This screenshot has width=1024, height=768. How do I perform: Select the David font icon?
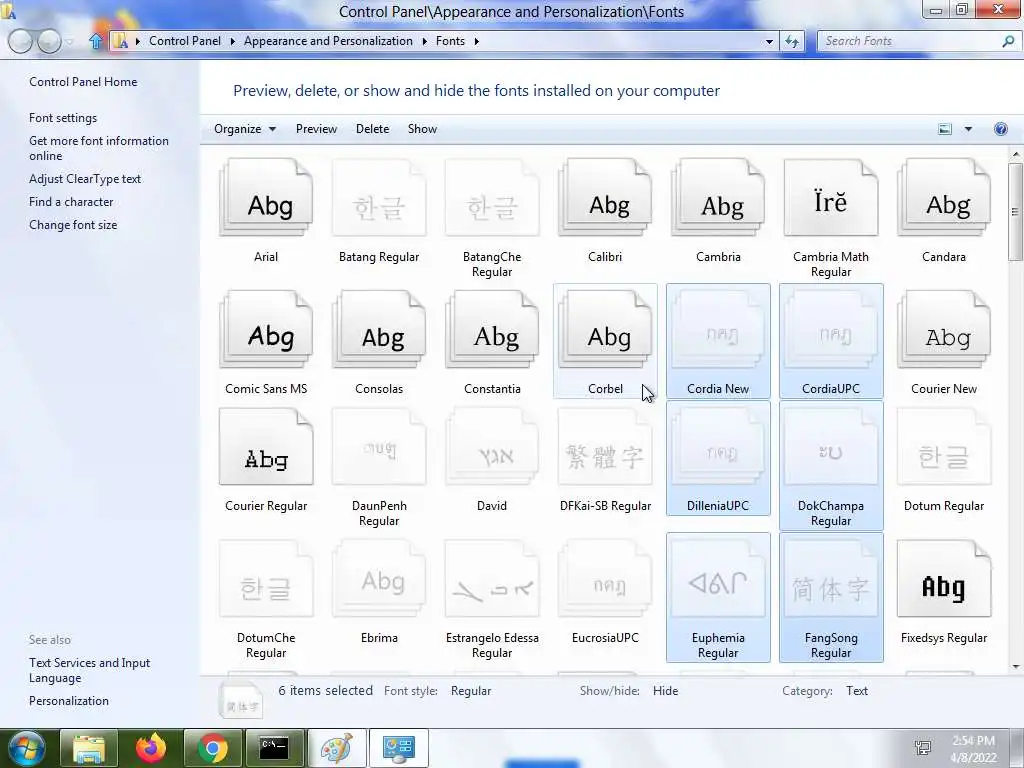point(492,447)
